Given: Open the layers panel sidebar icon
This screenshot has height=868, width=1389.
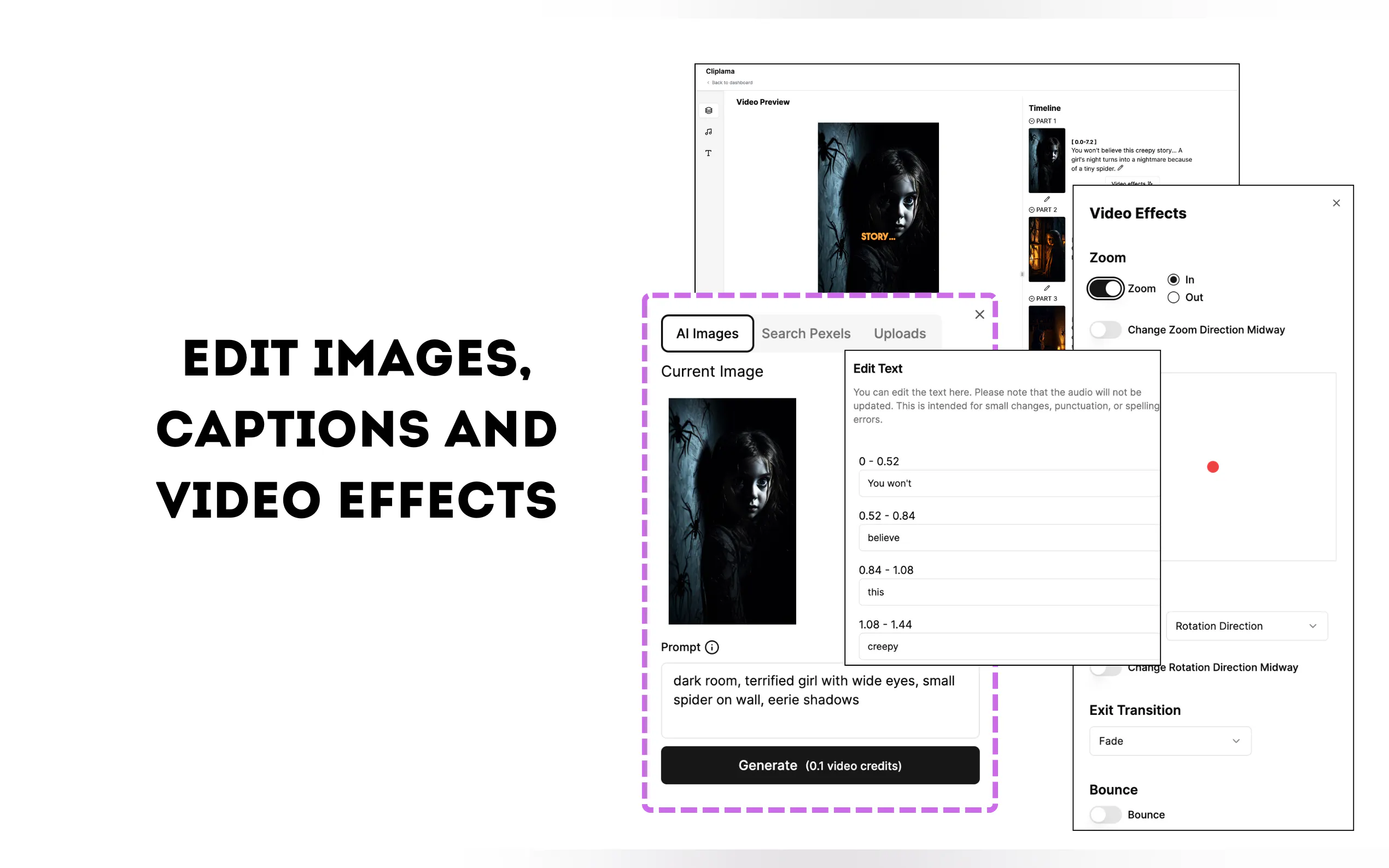Looking at the screenshot, I should point(709,110).
